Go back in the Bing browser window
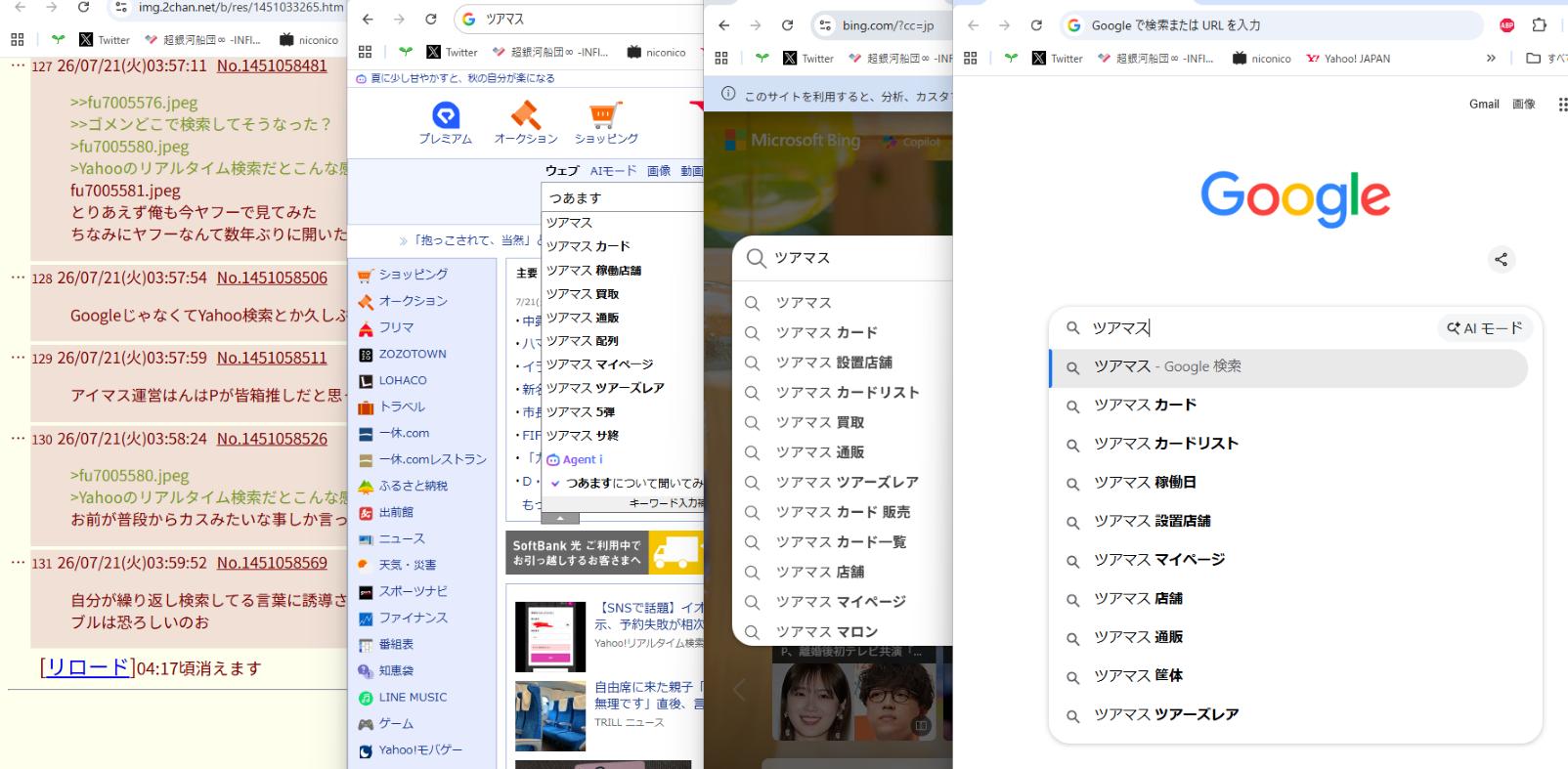This screenshot has width=1568, height=769. point(724,25)
